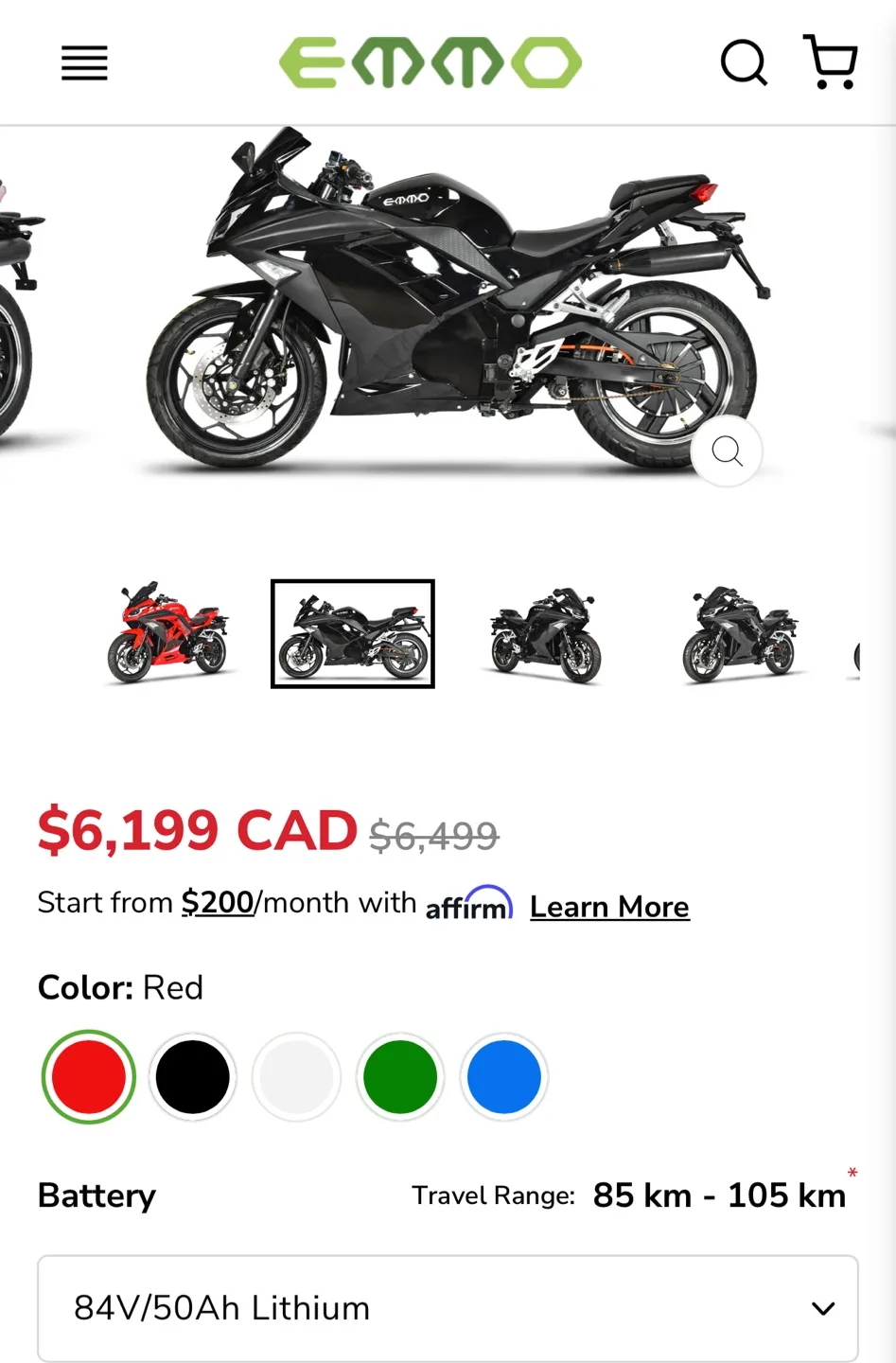Open the 84V/50Ah Lithium battery dropdown
The width and height of the screenshot is (896, 1363).
[x=448, y=1308]
